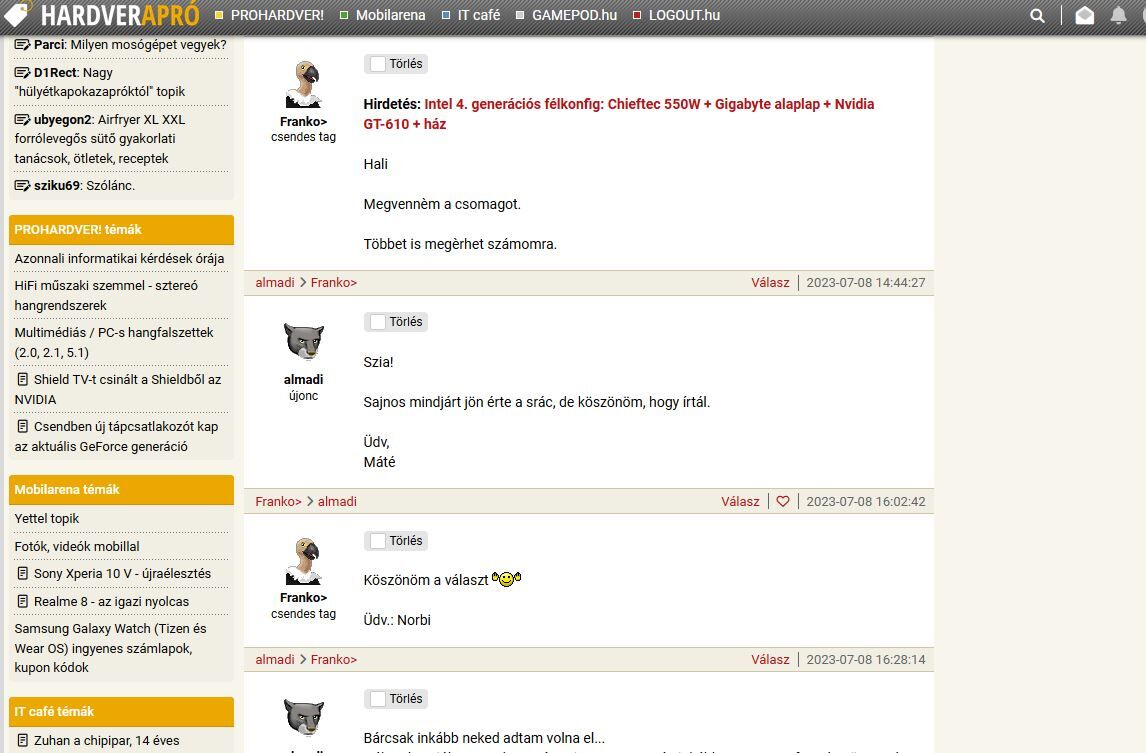Open Franko> recipient link in 14:44:27 header
The image size is (1146, 753).
click(x=334, y=283)
